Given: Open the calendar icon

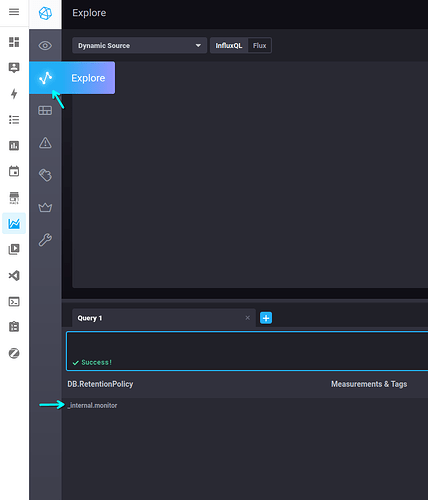Looking at the screenshot, I should click(x=14, y=171).
